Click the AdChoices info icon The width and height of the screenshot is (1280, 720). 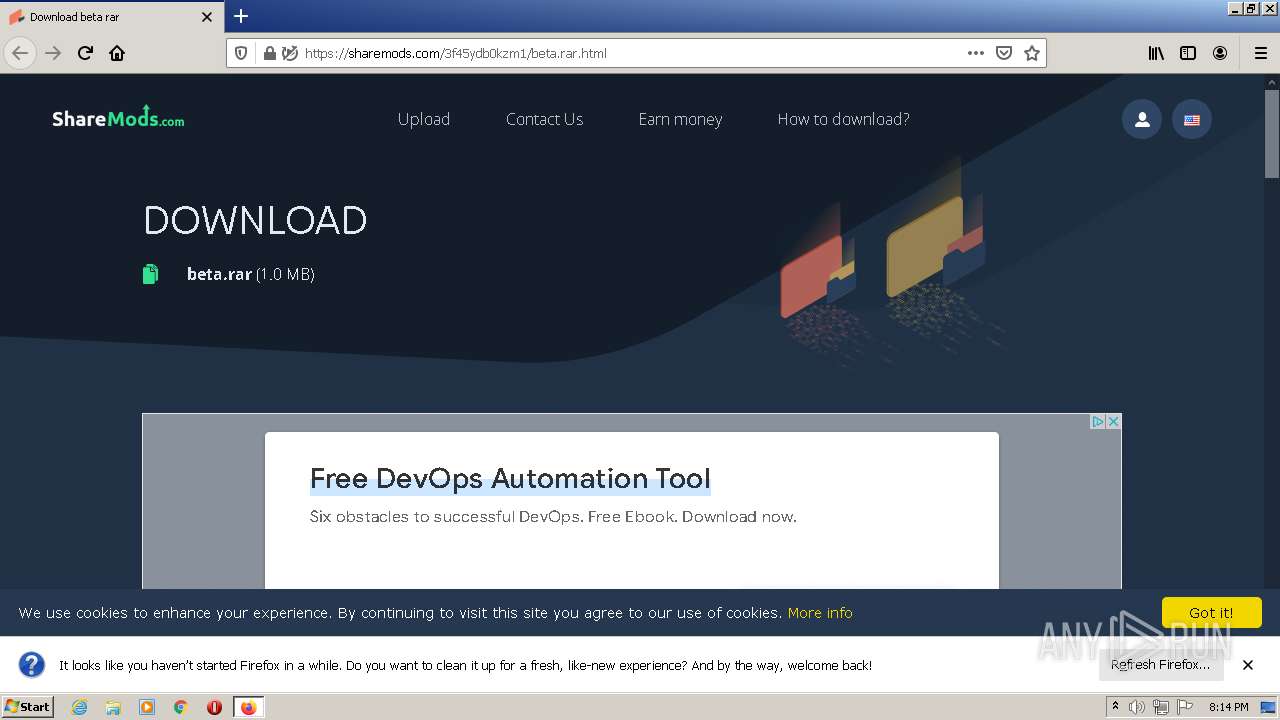(1097, 421)
